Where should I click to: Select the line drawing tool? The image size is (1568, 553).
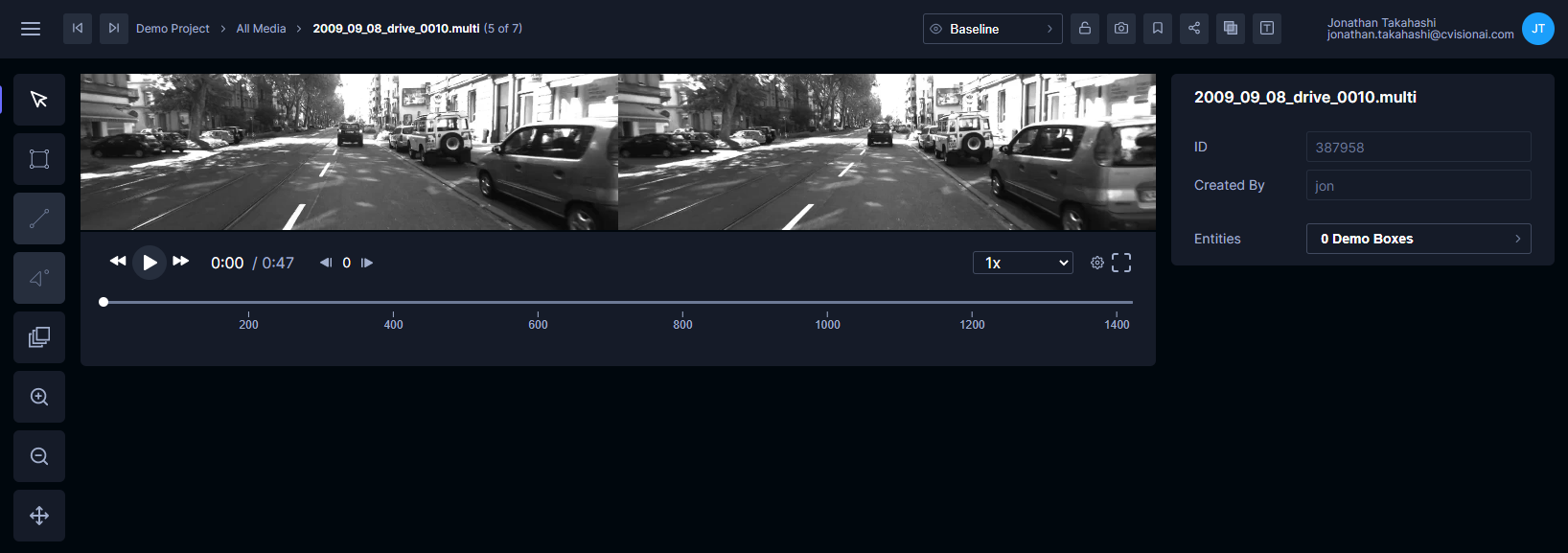click(39, 219)
